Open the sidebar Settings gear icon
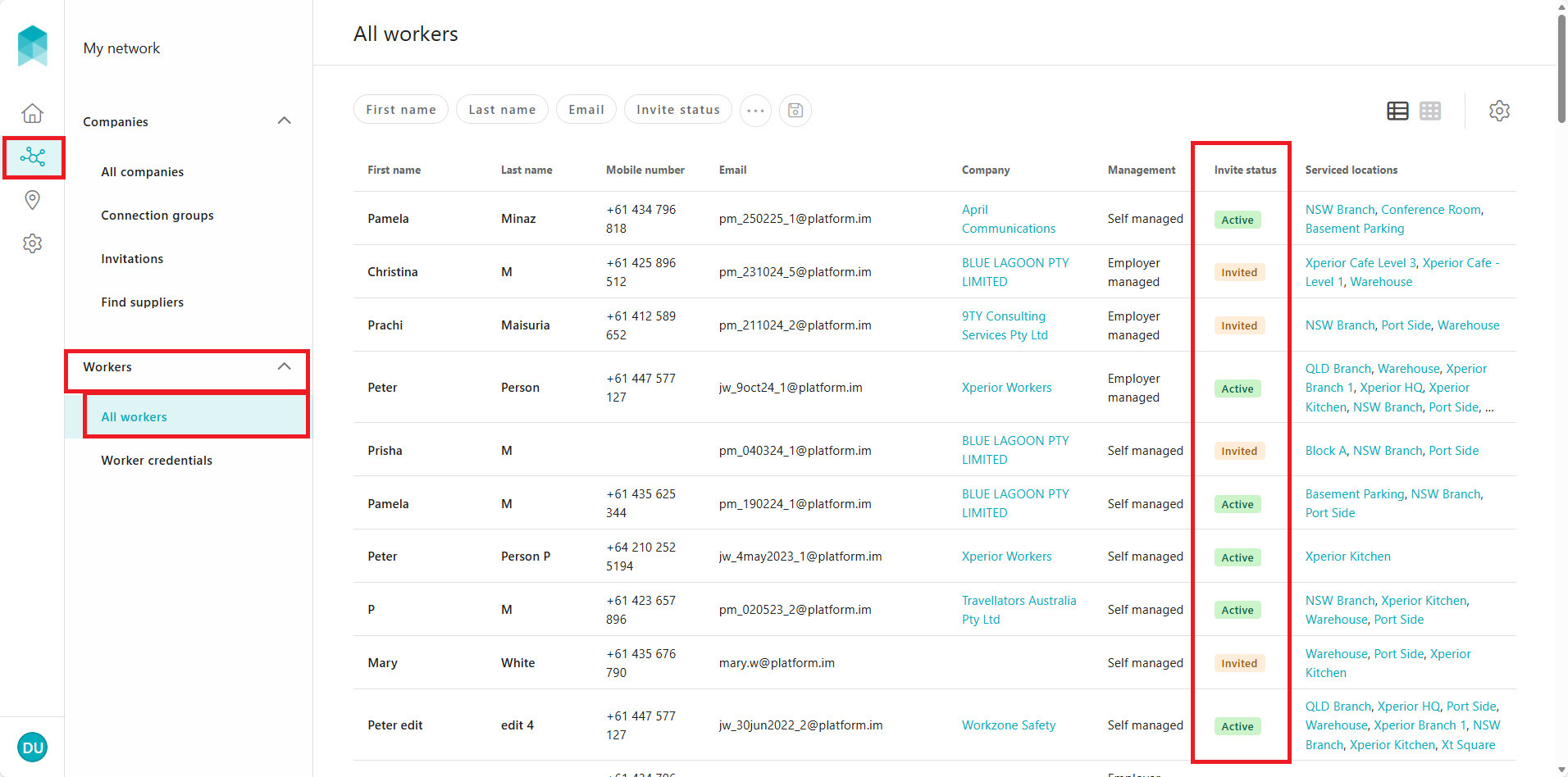Image resolution: width=1568 pixels, height=777 pixels. pos(32,243)
